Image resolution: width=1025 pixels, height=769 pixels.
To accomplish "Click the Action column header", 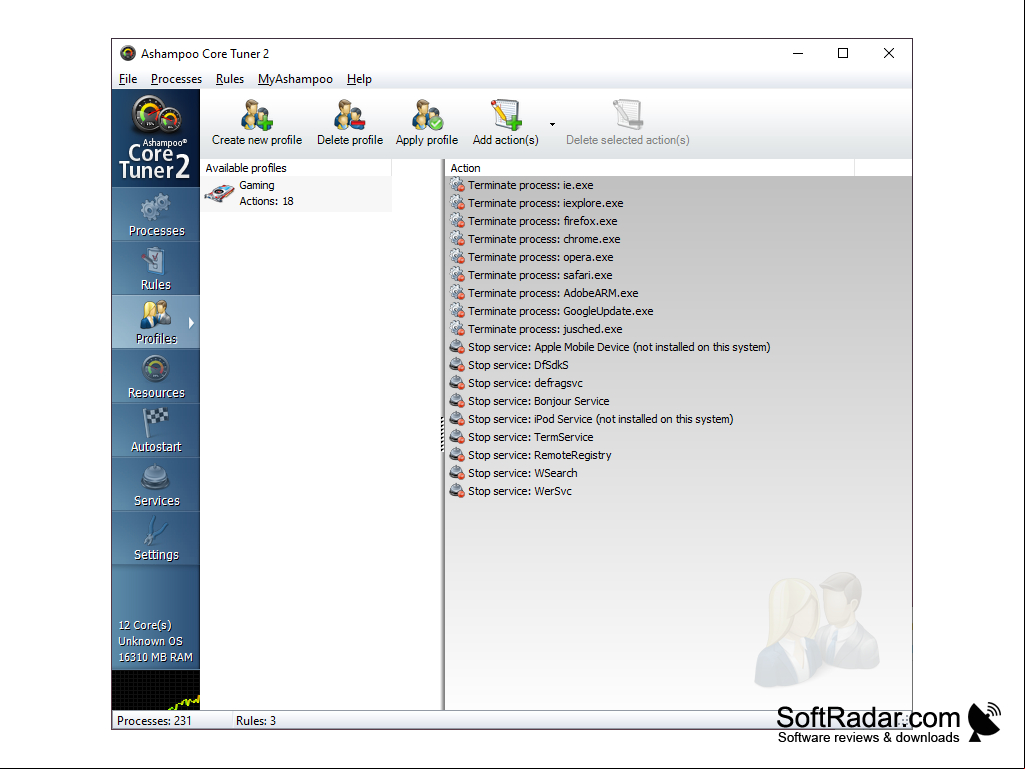I will click(x=649, y=168).
